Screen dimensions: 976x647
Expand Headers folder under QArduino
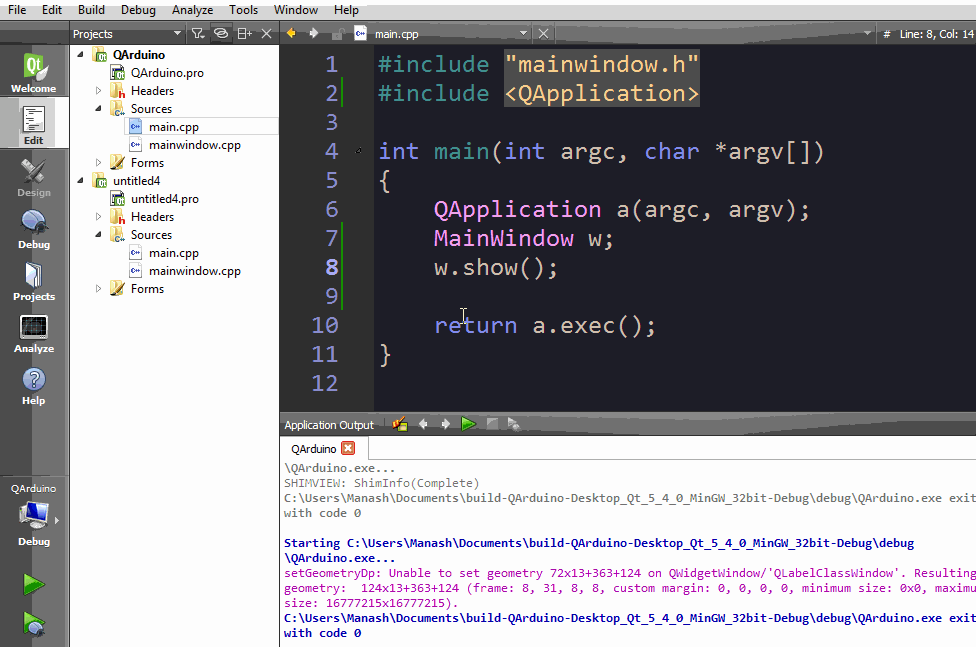(x=98, y=91)
